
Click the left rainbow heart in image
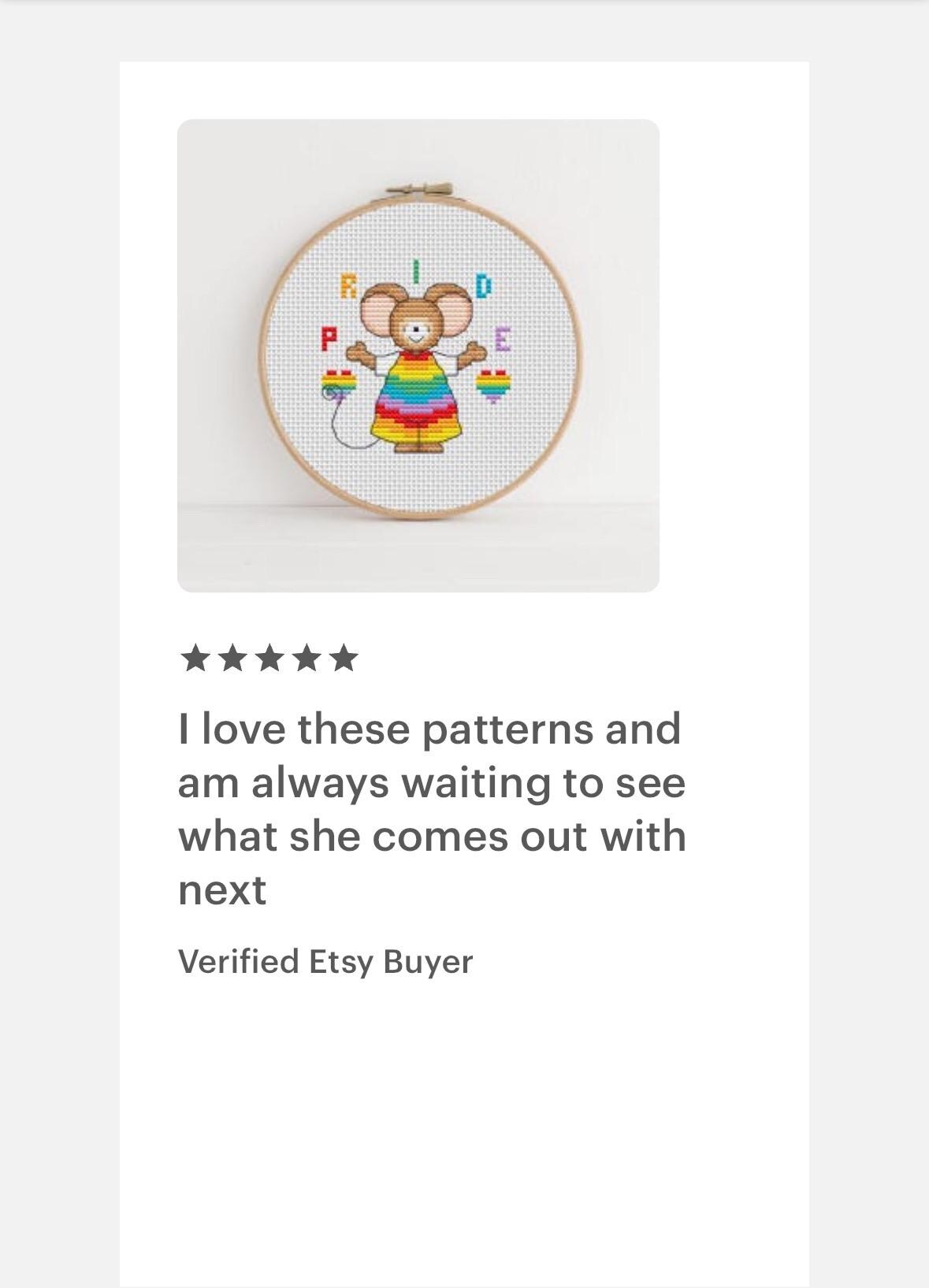click(x=339, y=384)
